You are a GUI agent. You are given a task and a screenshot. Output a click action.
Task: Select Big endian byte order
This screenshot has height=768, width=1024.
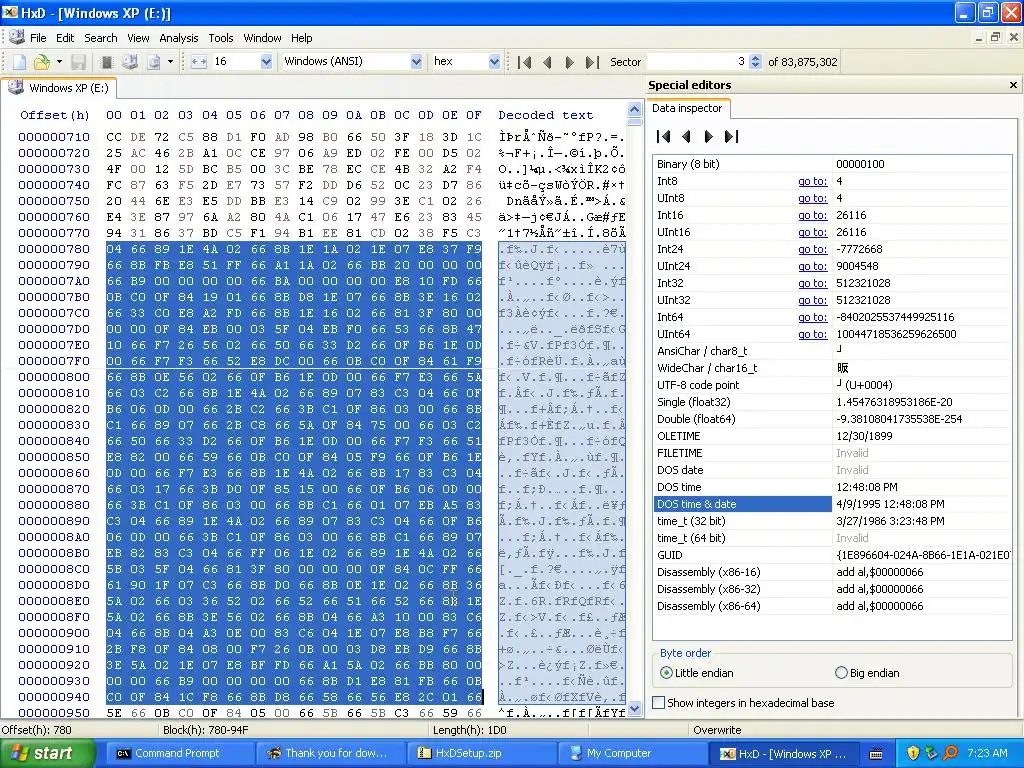[x=867, y=673]
